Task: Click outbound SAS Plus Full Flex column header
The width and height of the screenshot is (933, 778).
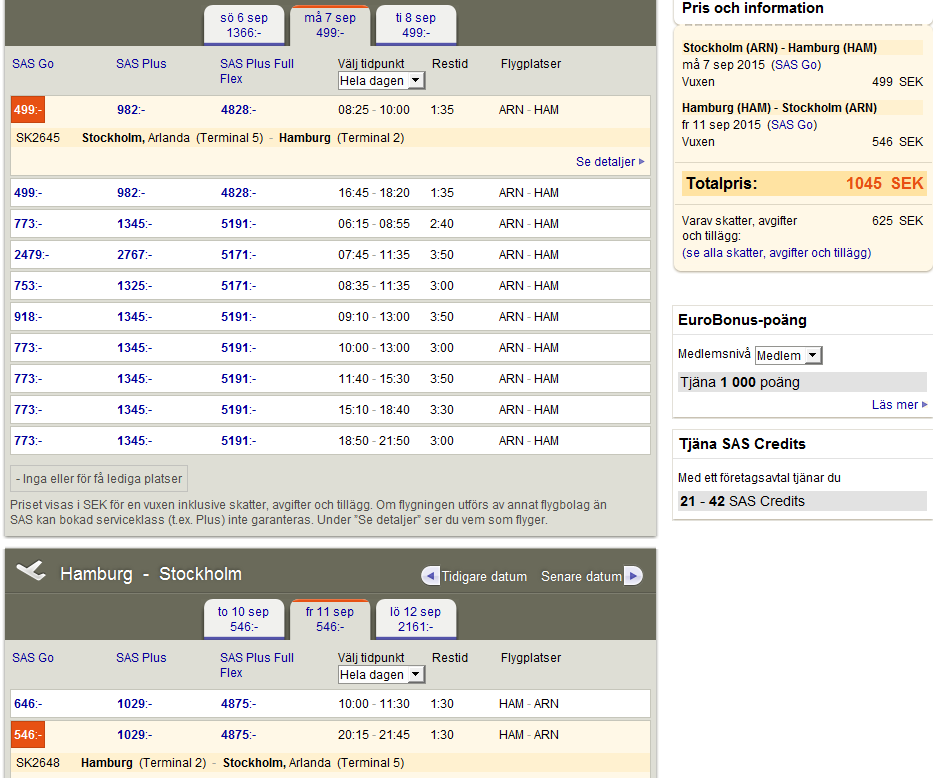Action: (256, 71)
